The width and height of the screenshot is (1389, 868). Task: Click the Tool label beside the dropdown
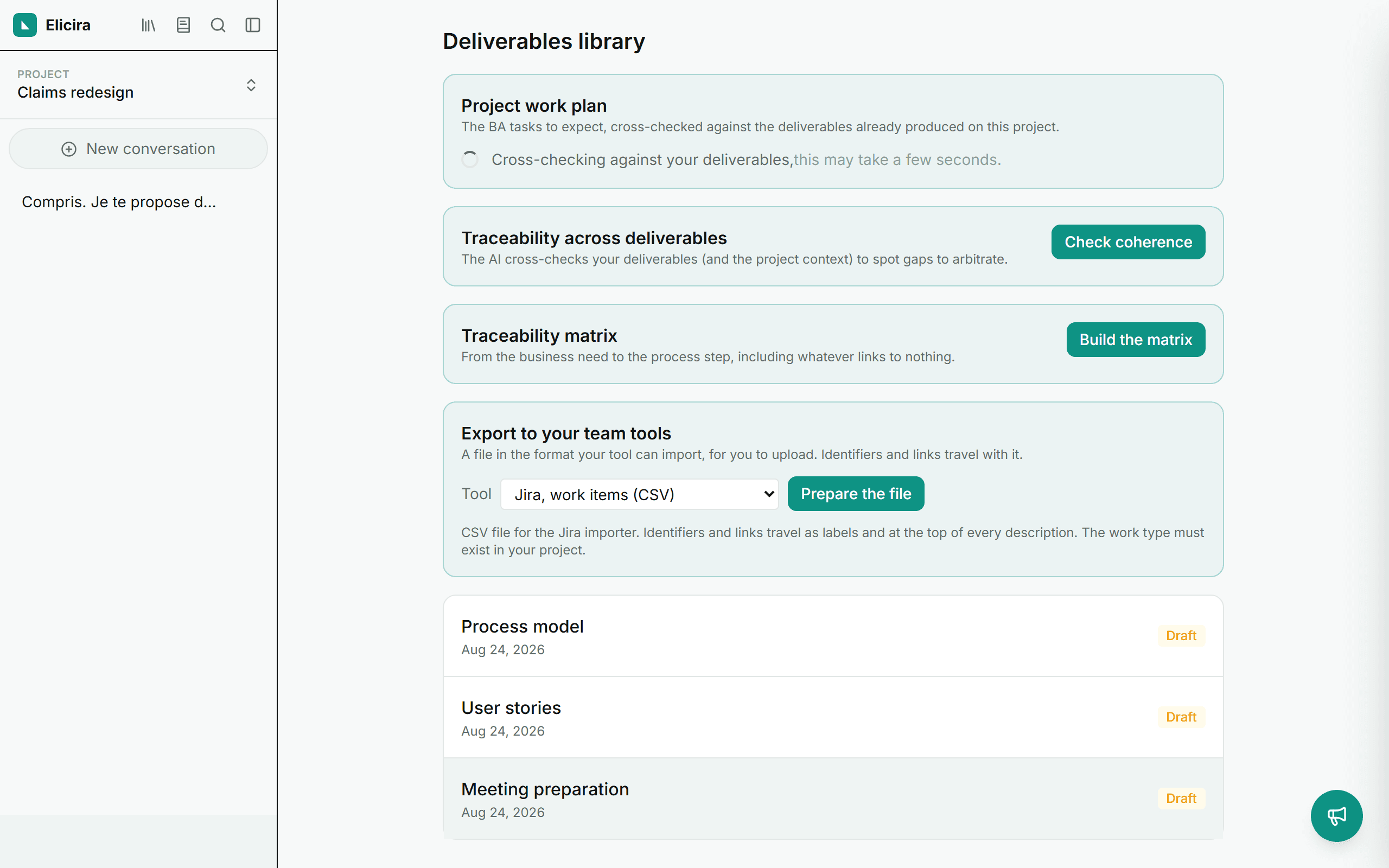pos(476,494)
